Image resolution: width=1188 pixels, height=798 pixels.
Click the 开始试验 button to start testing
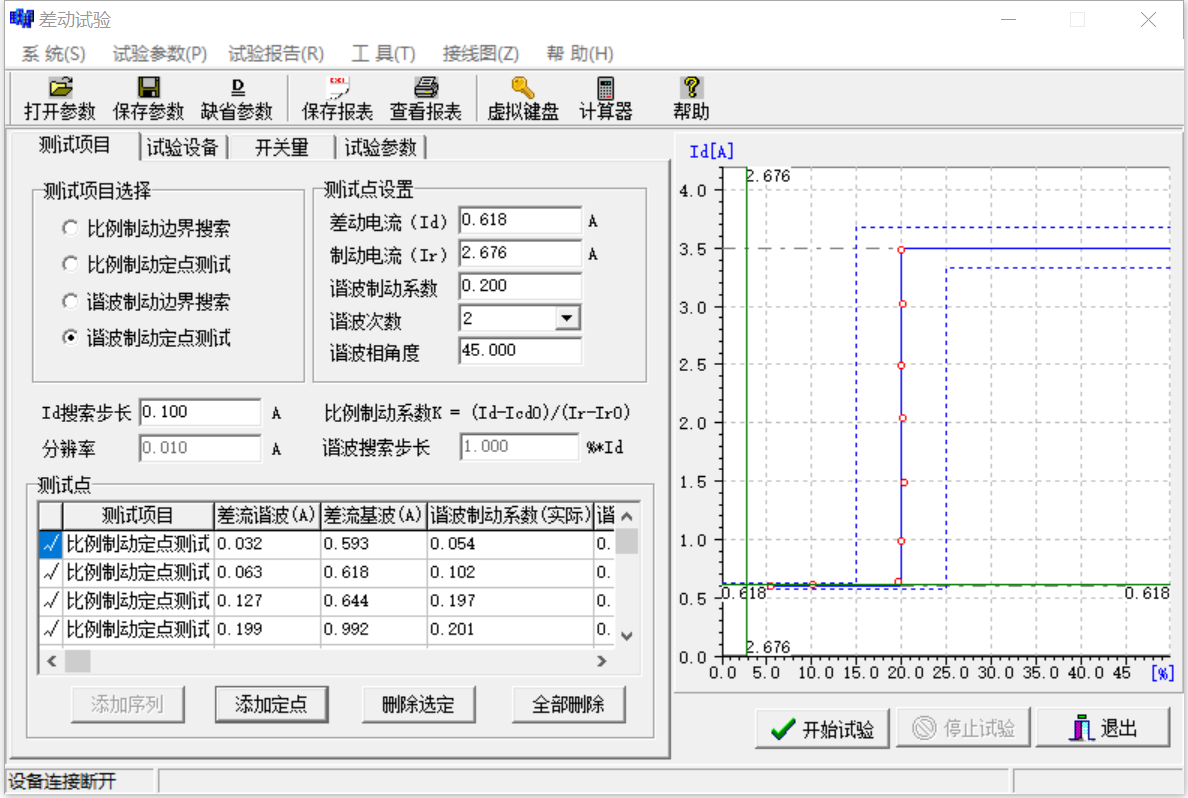pos(822,728)
